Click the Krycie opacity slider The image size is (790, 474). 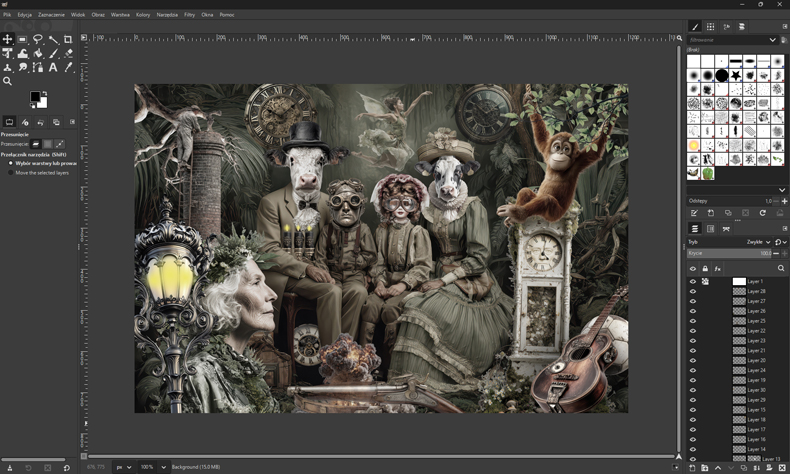coord(730,253)
